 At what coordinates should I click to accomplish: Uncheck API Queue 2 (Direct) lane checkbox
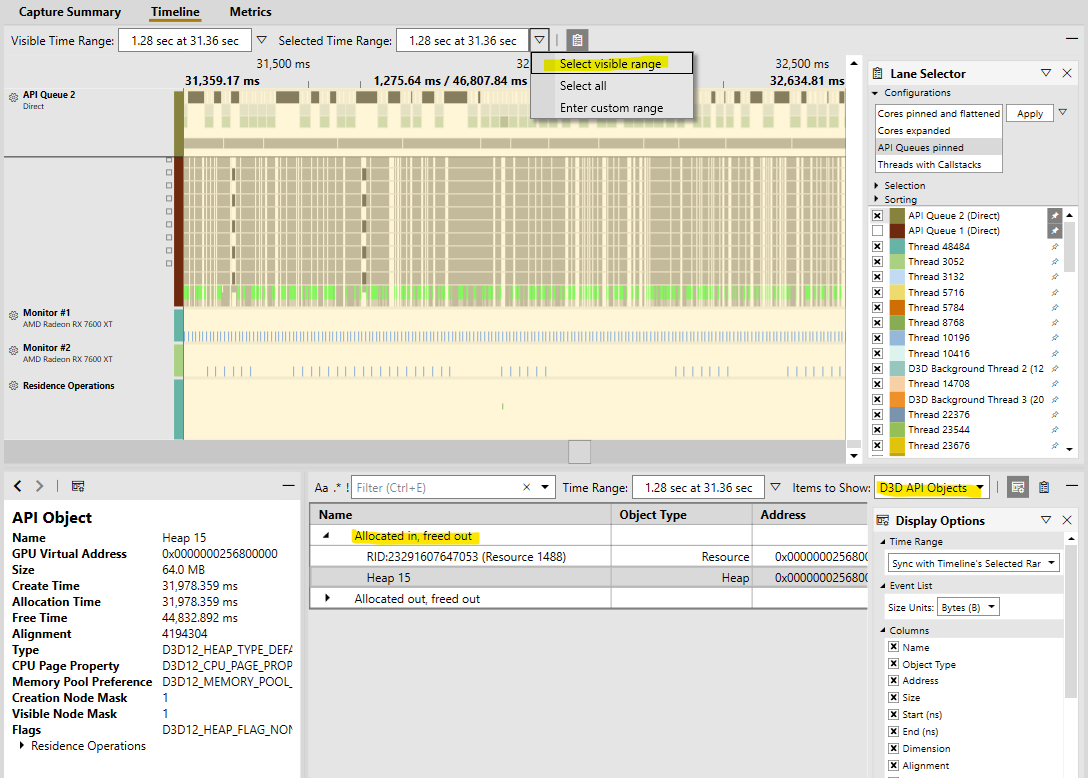click(x=877, y=215)
